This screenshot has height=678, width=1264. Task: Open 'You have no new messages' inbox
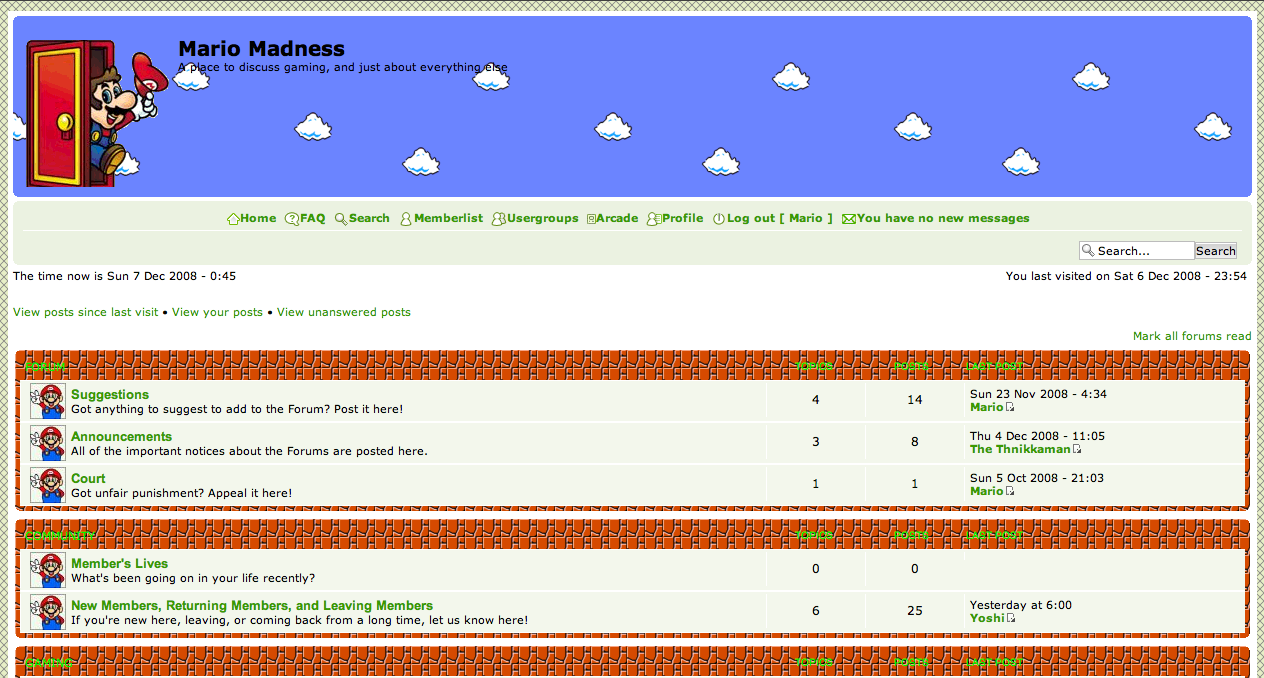coord(943,218)
